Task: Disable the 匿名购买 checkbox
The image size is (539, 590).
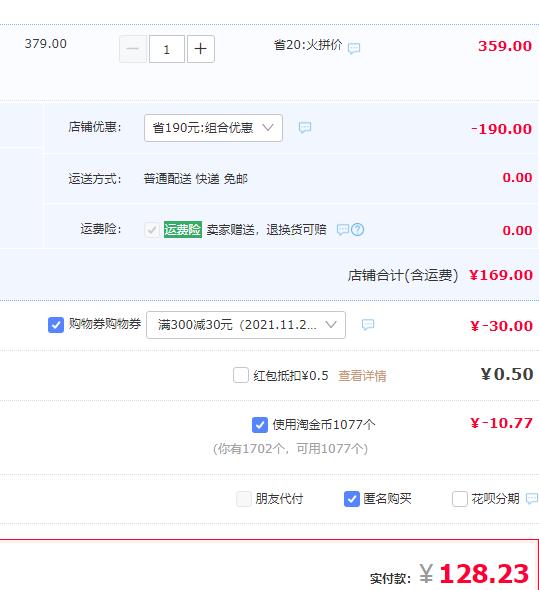Action: [x=352, y=499]
